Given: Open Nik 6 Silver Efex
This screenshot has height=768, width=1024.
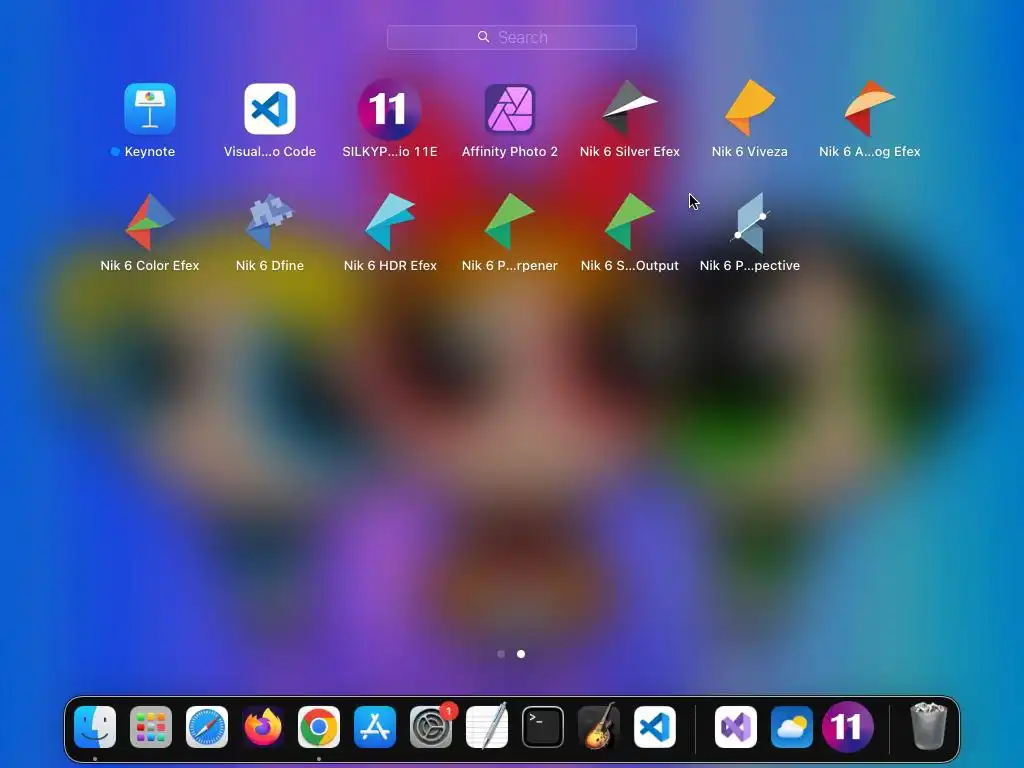Looking at the screenshot, I should coord(630,108).
